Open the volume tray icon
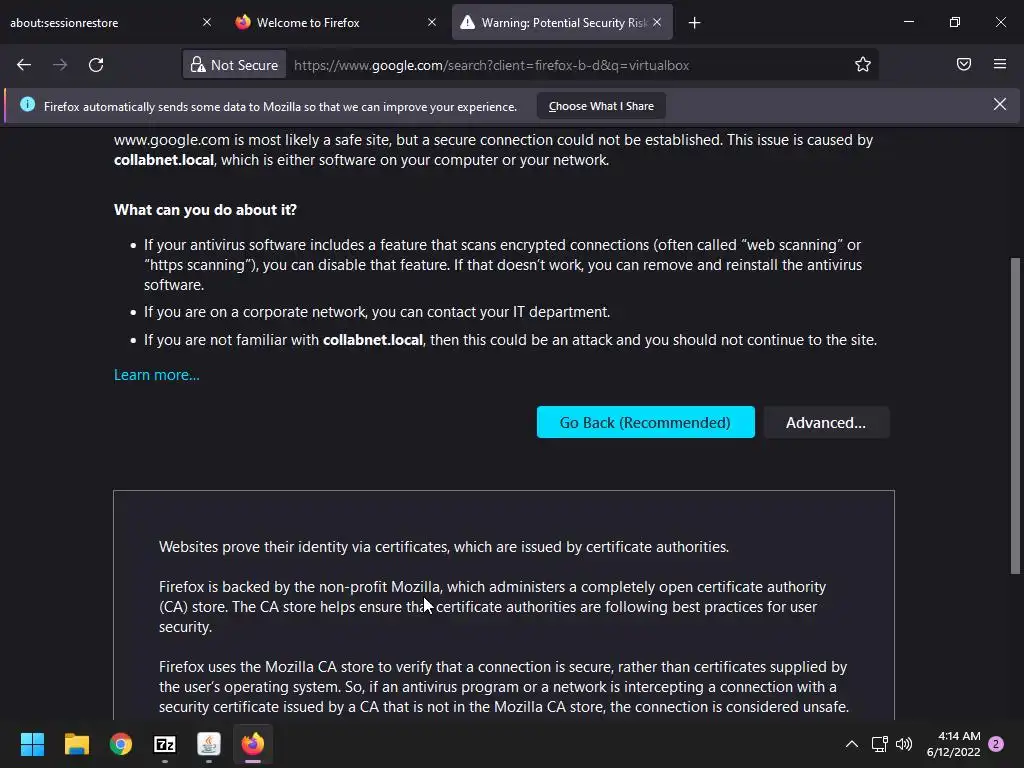The height and width of the screenshot is (768, 1024). coord(904,744)
